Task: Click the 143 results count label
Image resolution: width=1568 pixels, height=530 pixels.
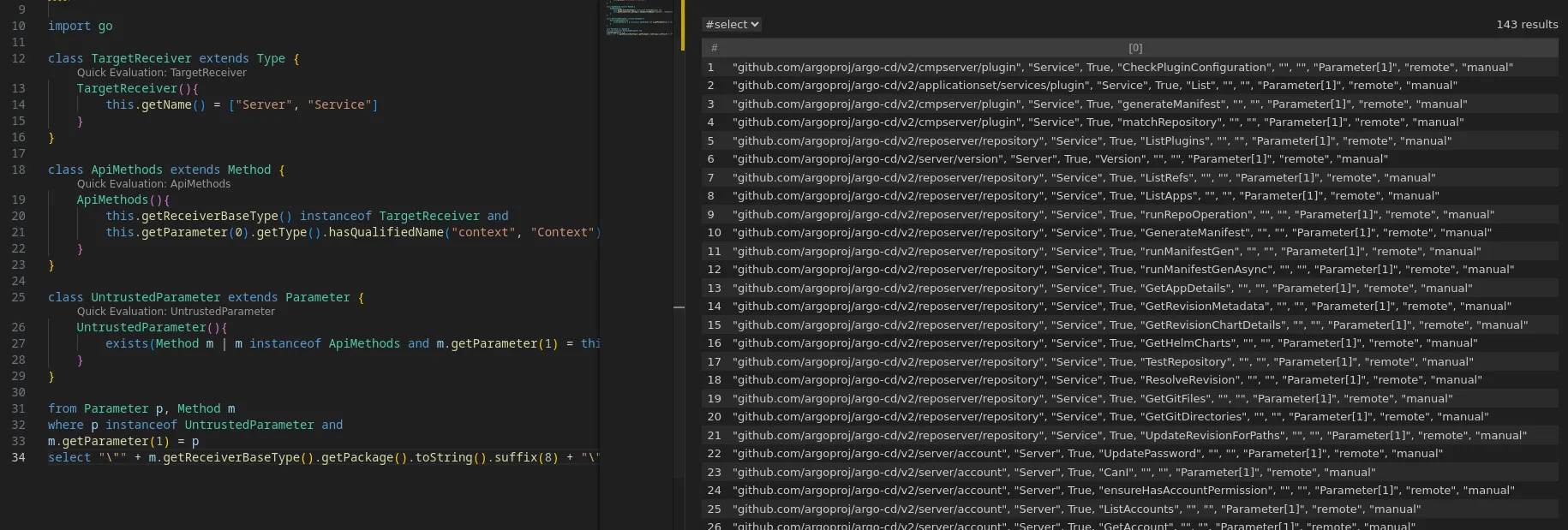Action: 1527,25
